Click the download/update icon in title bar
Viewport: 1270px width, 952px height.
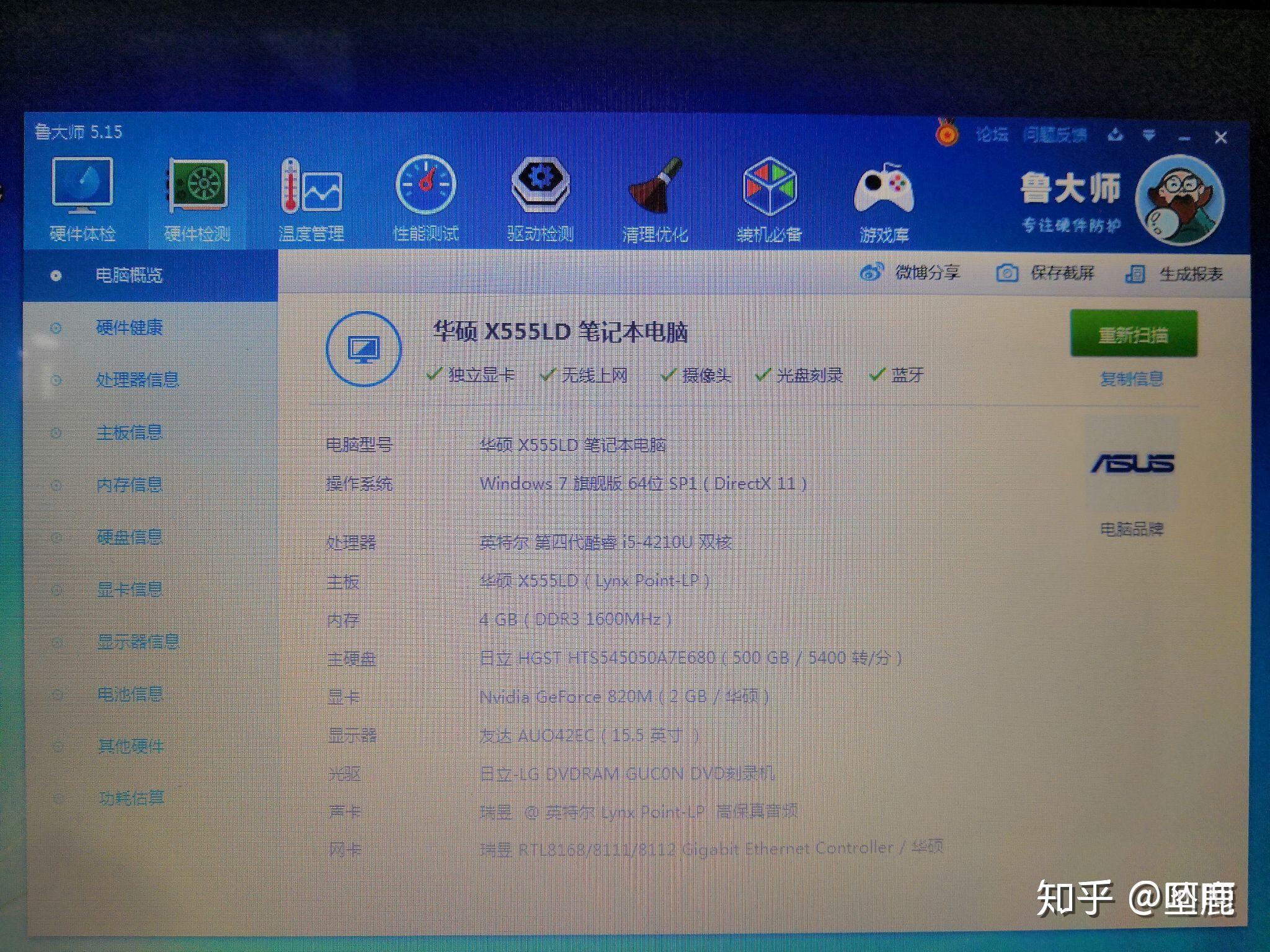[x=1115, y=134]
